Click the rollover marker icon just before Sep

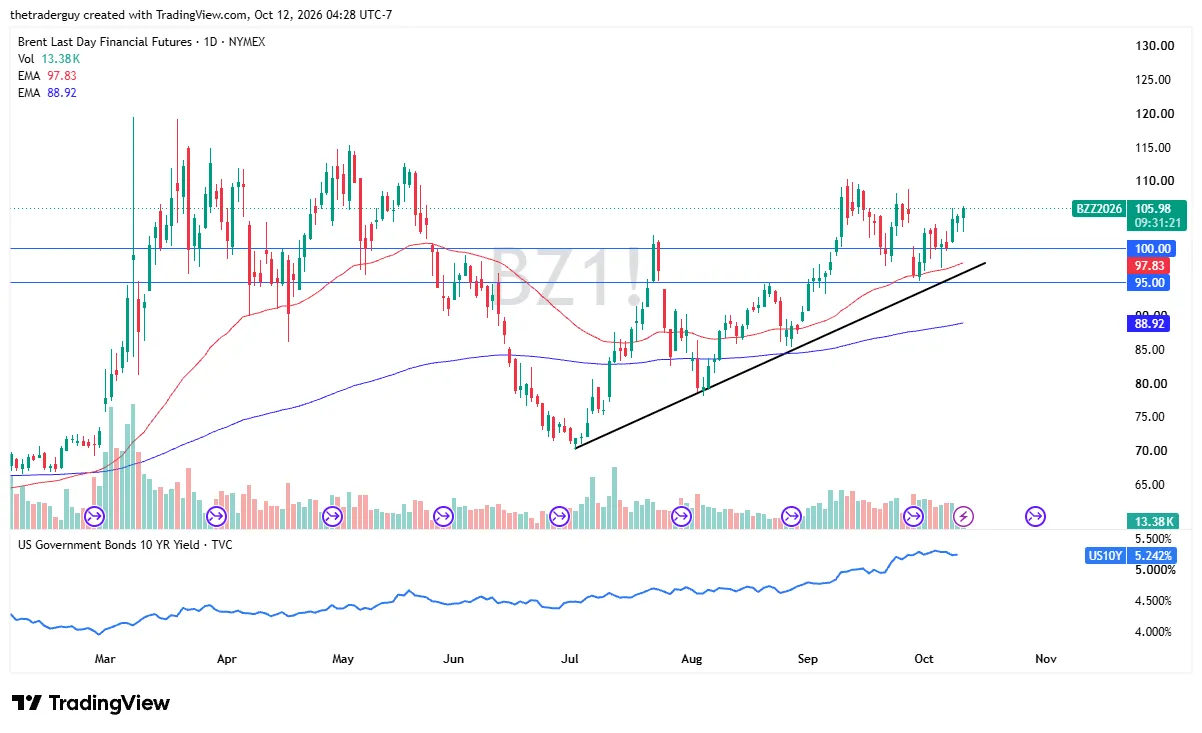[791, 517]
